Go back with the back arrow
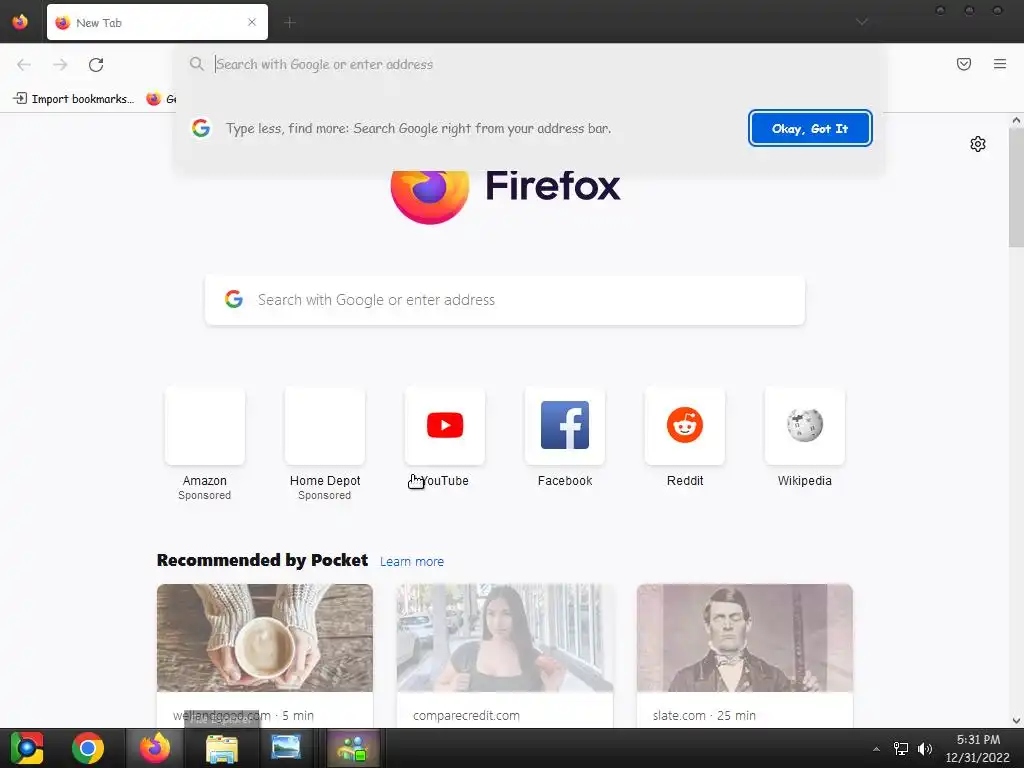Screen dimensions: 1024x768 pyautogui.click(x=24, y=65)
